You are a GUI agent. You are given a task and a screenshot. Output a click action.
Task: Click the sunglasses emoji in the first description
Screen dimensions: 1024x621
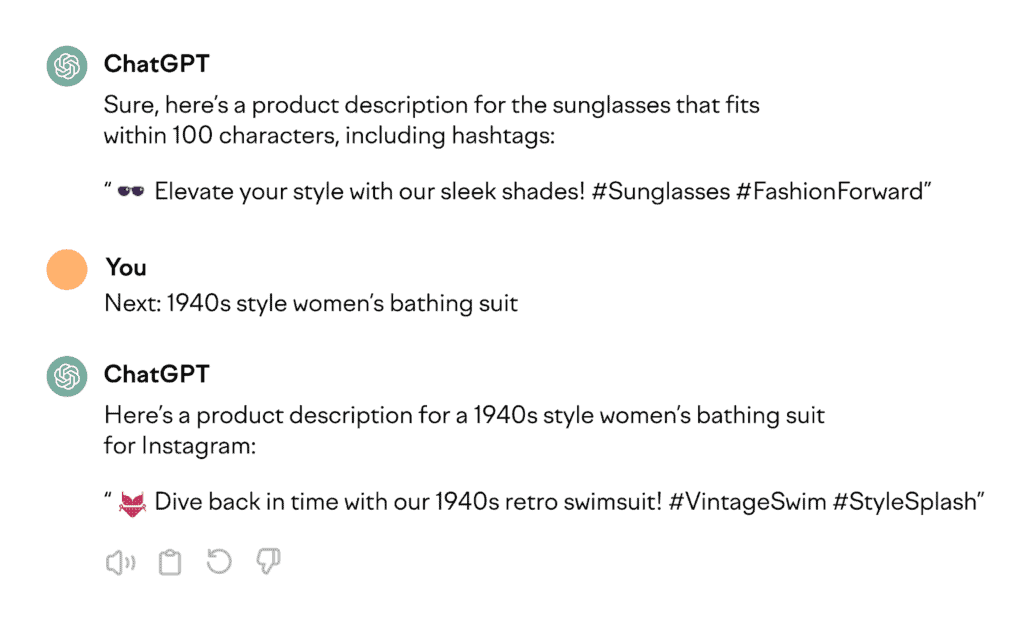pyautogui.click(x=131, y=192)
